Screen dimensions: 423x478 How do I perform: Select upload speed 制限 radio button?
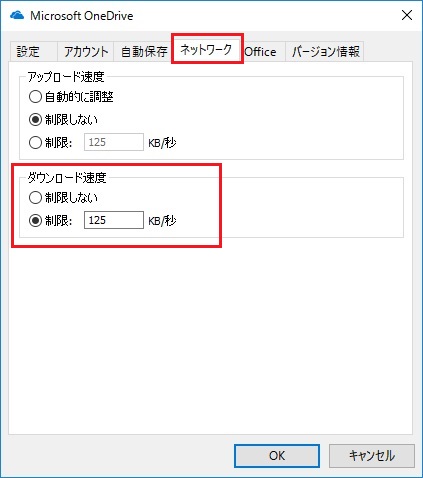[x=35, y=143]
